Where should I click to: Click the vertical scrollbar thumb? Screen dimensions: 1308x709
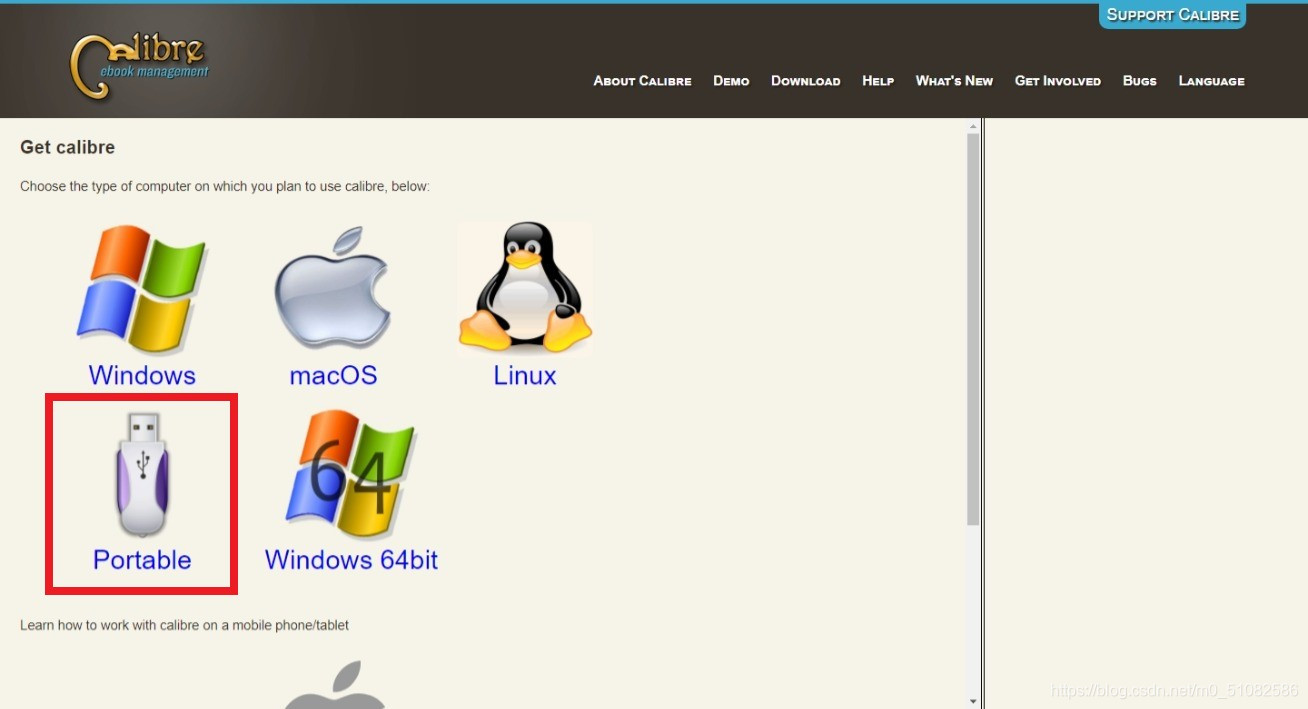[973, 330]
